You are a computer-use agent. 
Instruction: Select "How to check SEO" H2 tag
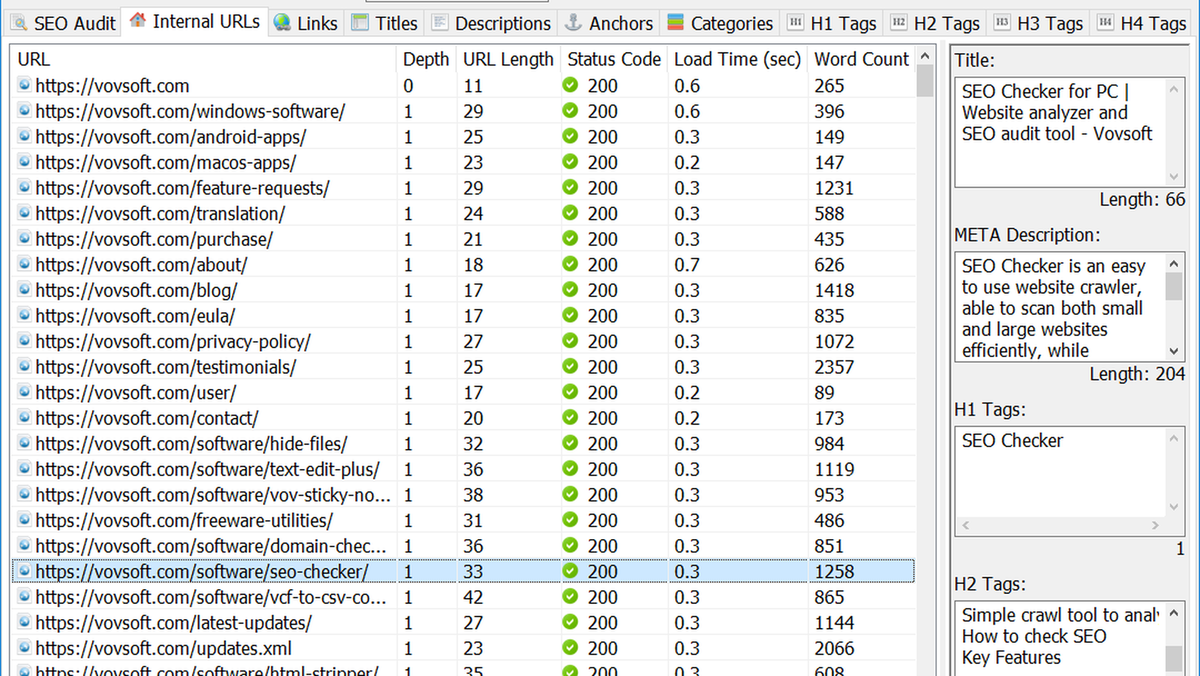tap(1034, 636)
